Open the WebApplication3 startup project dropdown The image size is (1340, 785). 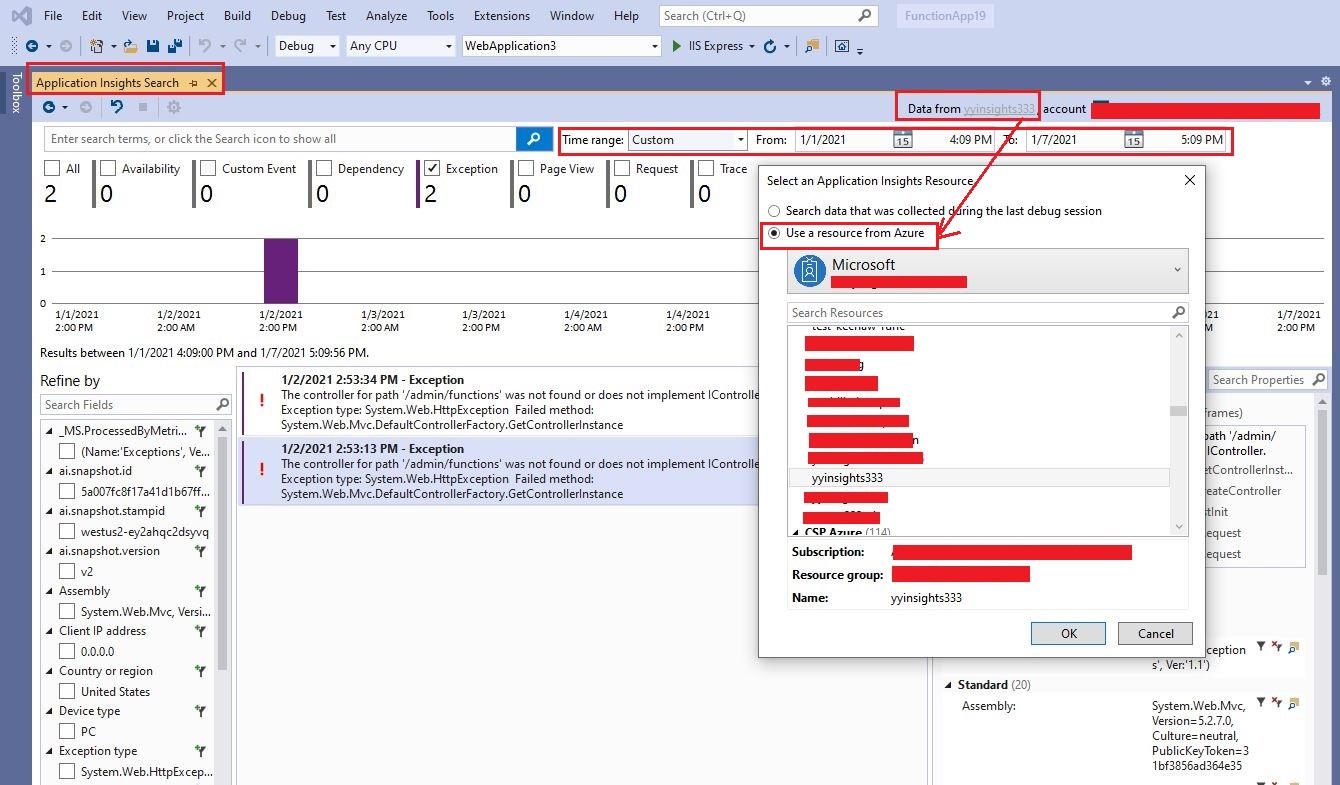tap(562, 46)
